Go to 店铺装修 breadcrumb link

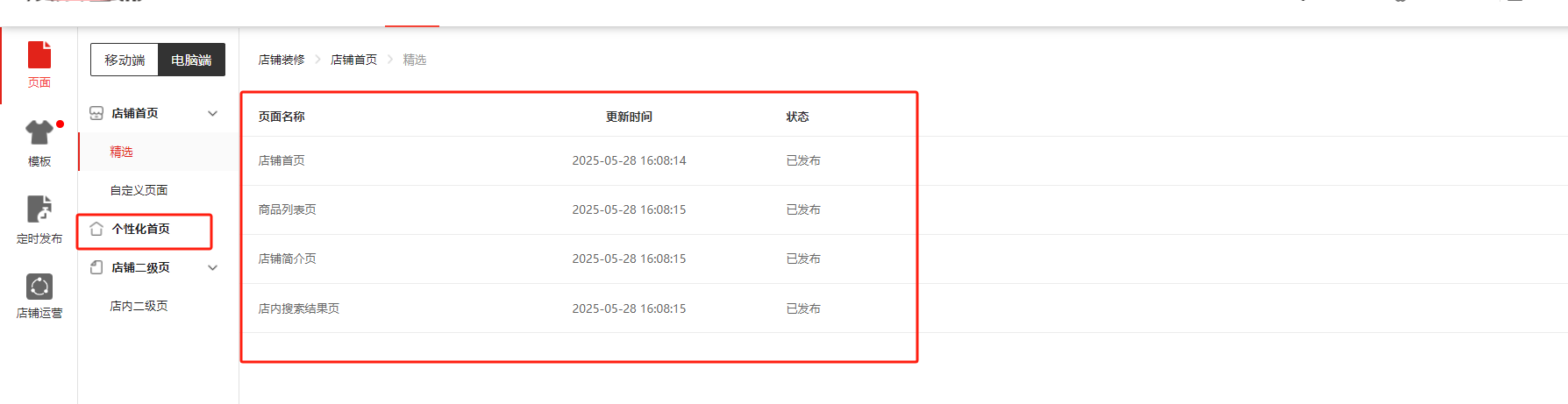click(x=282, y=60)
